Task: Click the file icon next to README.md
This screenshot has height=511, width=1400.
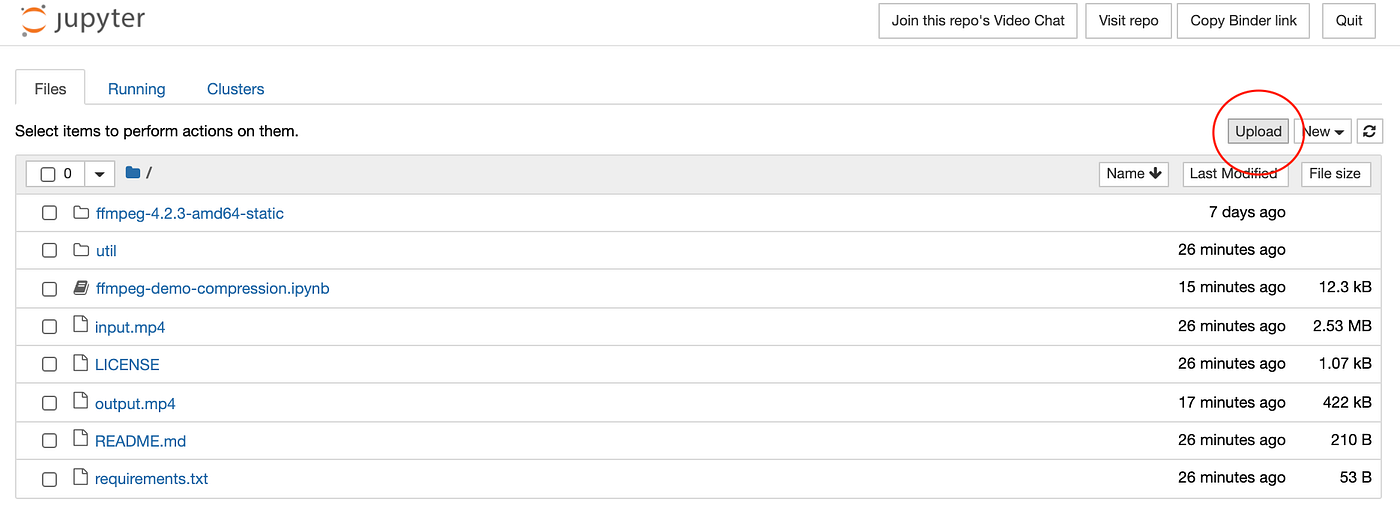Action: (x=81, y=440)
